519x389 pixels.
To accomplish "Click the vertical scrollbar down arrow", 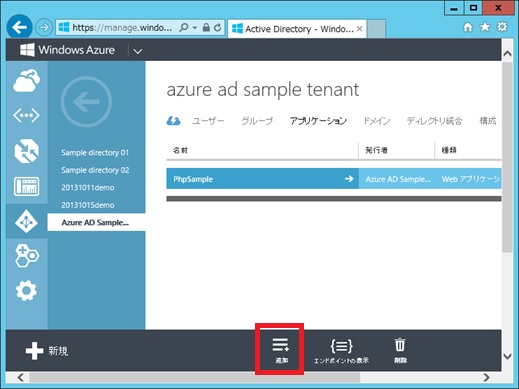I will [507, 356].
